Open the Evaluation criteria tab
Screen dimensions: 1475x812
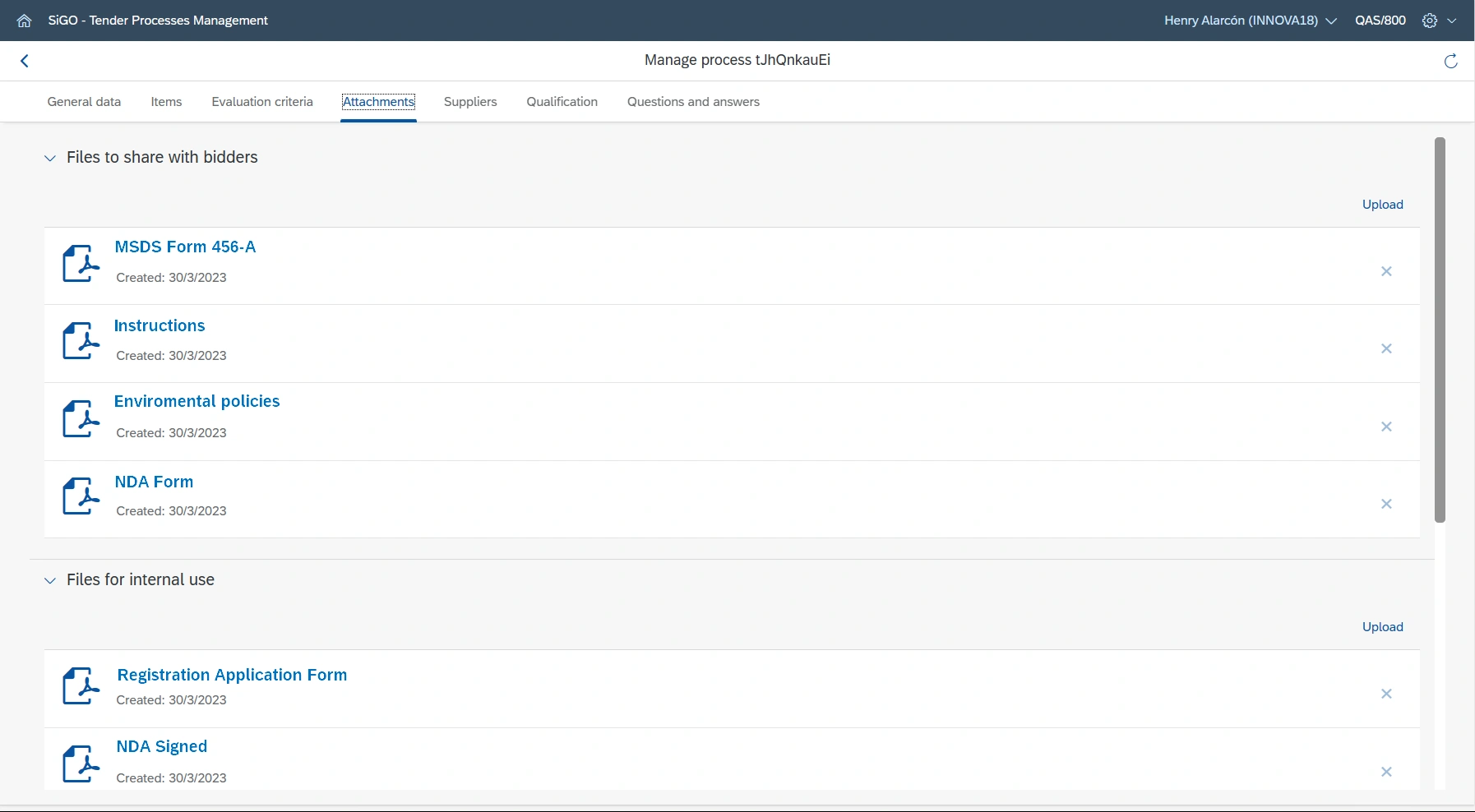[x=262, y=102]
